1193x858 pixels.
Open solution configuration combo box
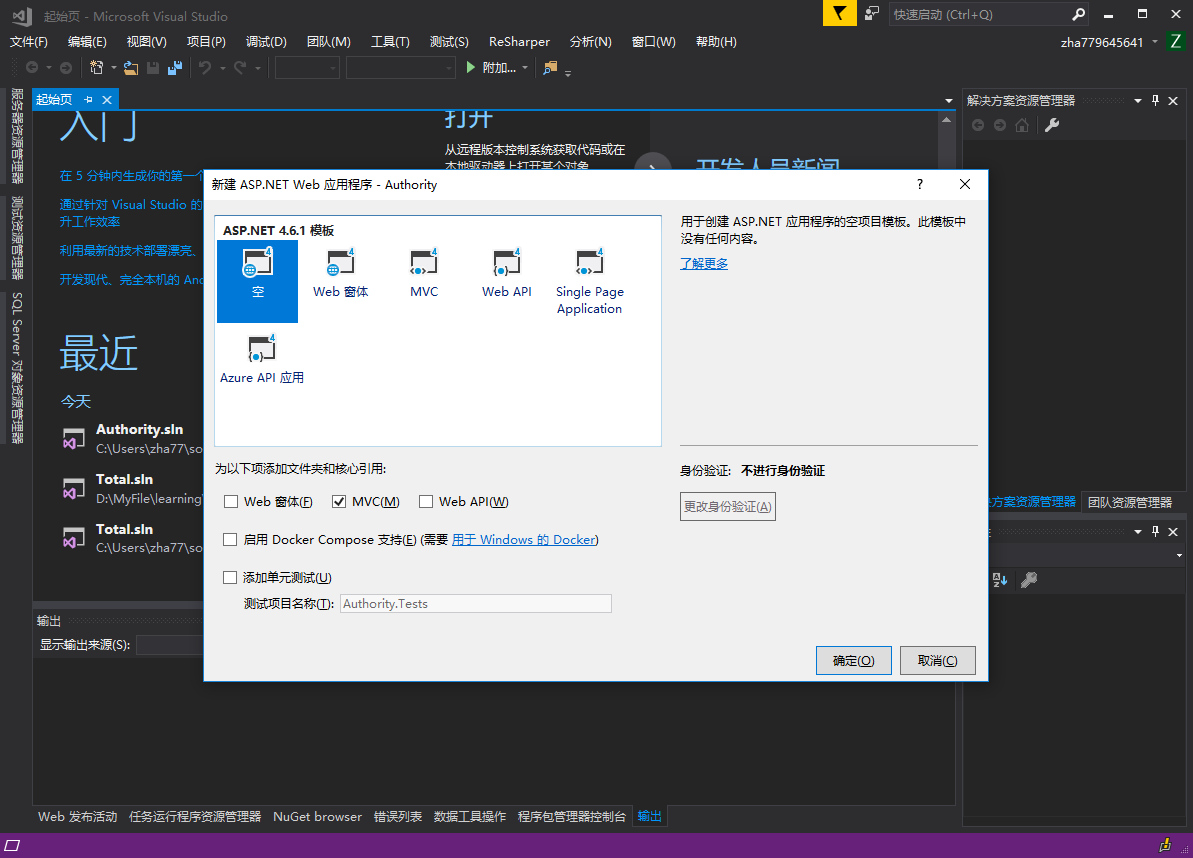tap(307, 68)
